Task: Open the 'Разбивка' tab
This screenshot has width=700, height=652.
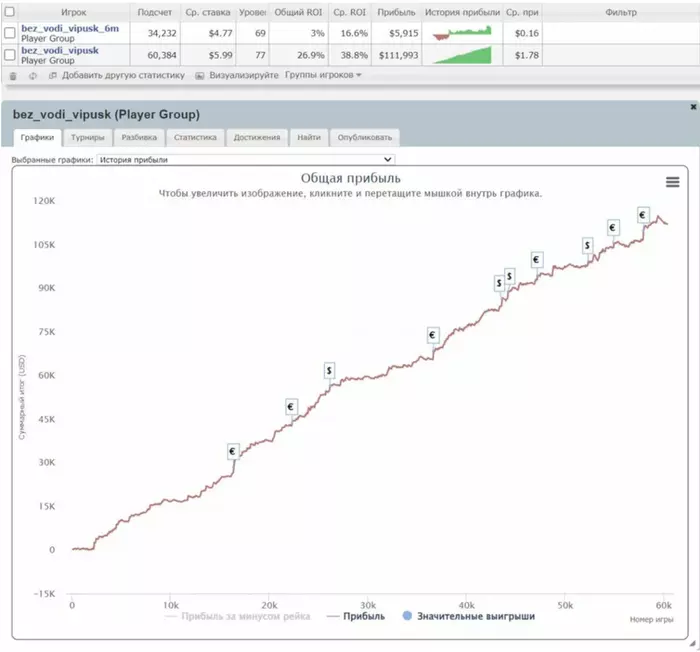Action: pos(139,138)
